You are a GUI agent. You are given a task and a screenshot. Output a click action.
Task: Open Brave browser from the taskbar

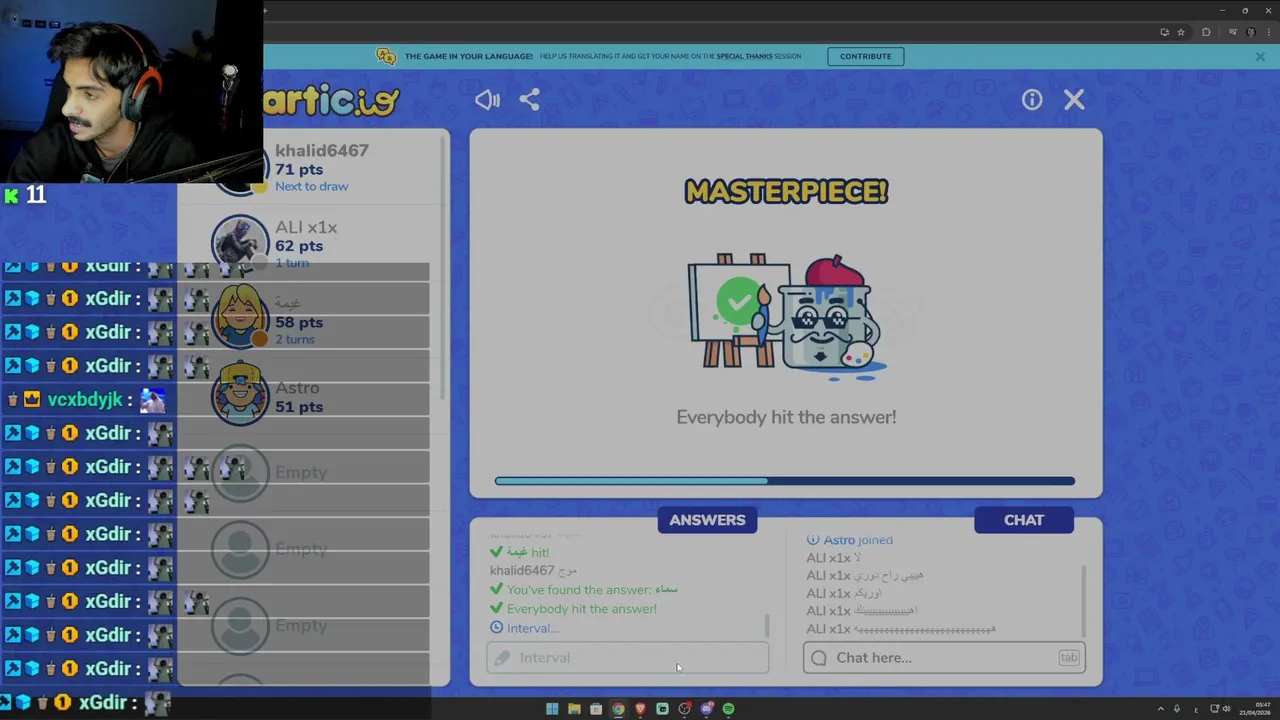[640, 709]
